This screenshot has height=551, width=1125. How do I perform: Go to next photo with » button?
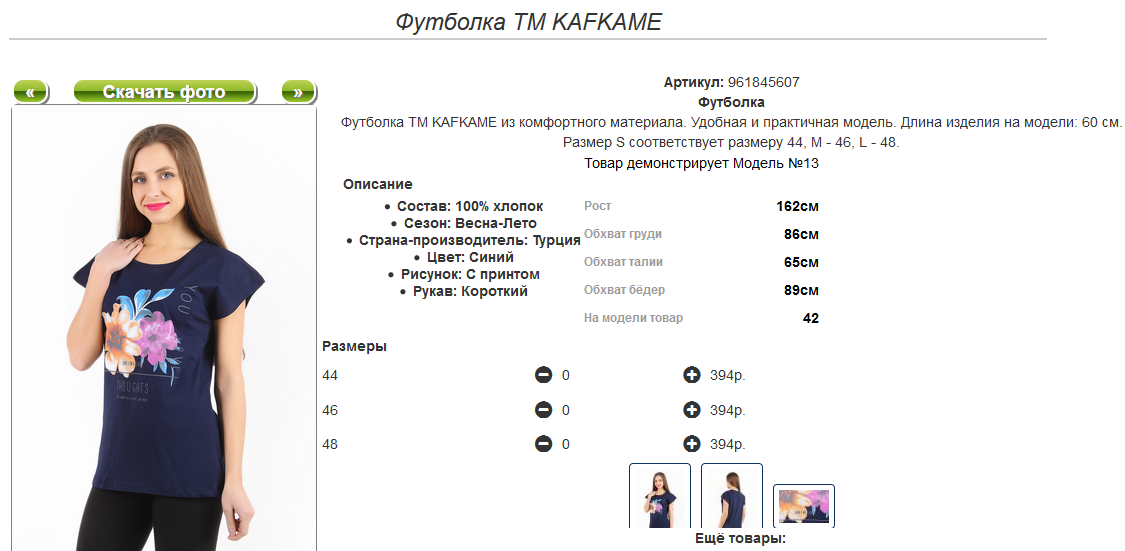(298, 92)
